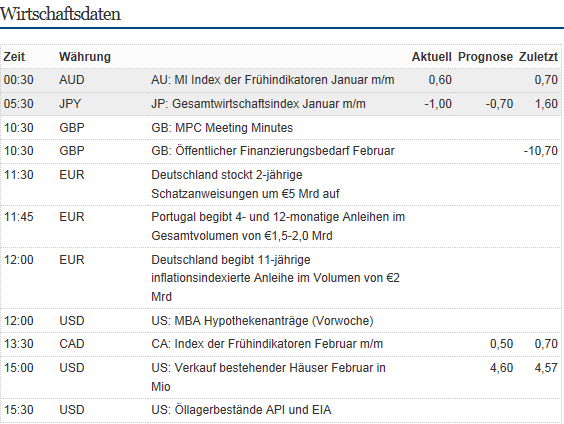Click the Prognose column header
Image resolution: width=564 pixels, height=424 pixels.
point(485,57)
